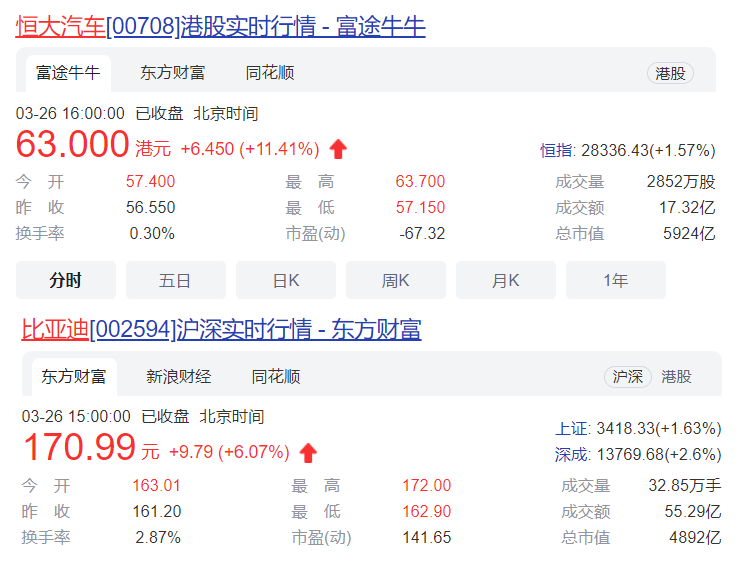Select 富途牛牛 tab in 恒大汽车 card
Image resolution: width=740 pixels, height=561 pixels.
68,73
